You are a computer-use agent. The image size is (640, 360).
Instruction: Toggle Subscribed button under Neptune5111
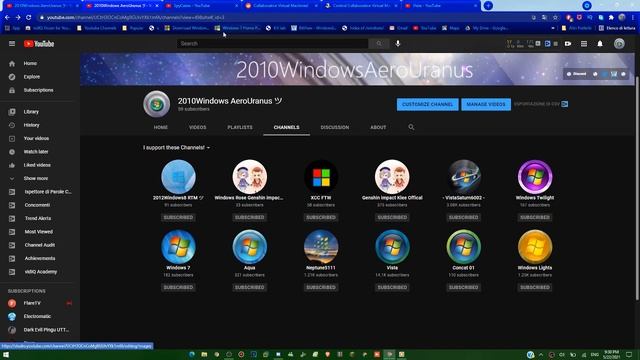[321, 287]
